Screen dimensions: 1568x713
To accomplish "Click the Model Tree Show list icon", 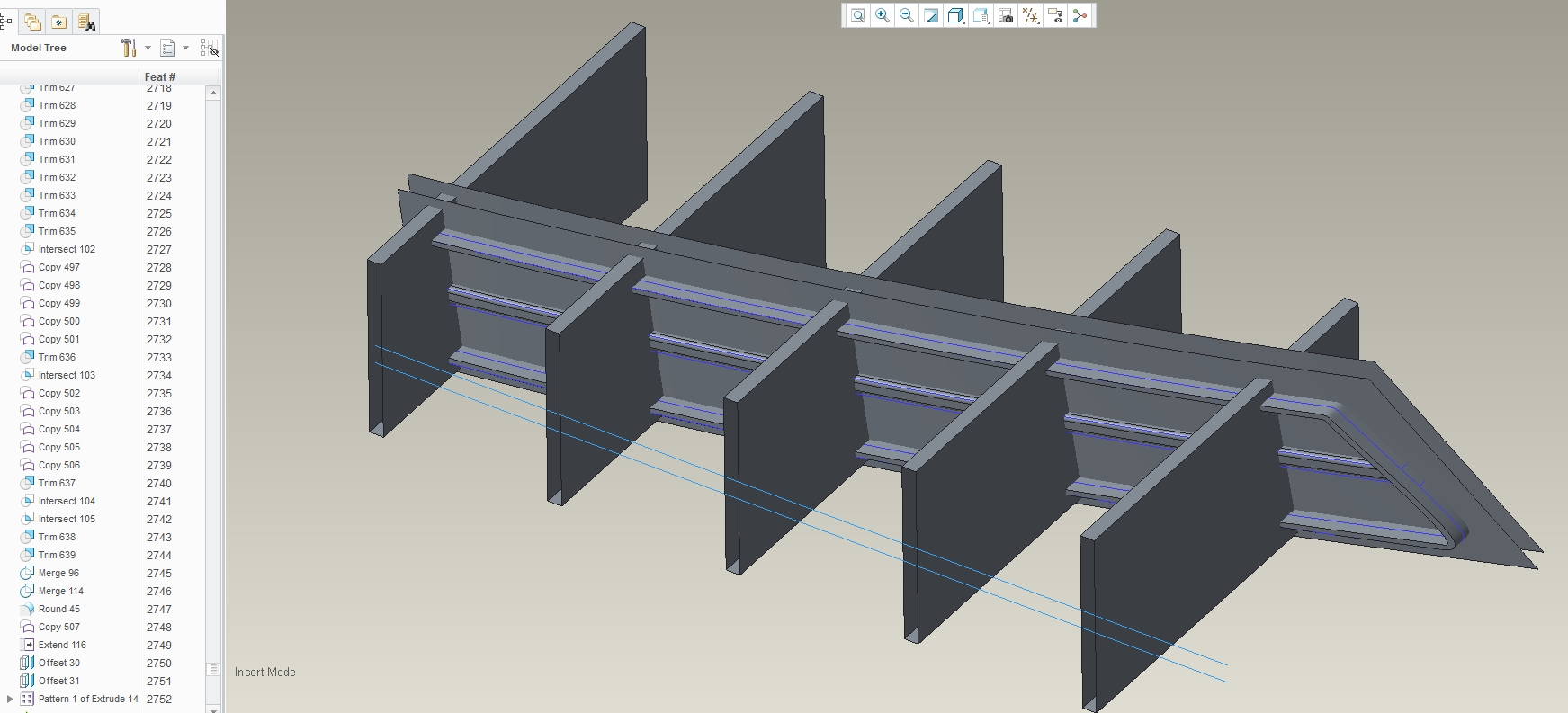I will 167,48.
